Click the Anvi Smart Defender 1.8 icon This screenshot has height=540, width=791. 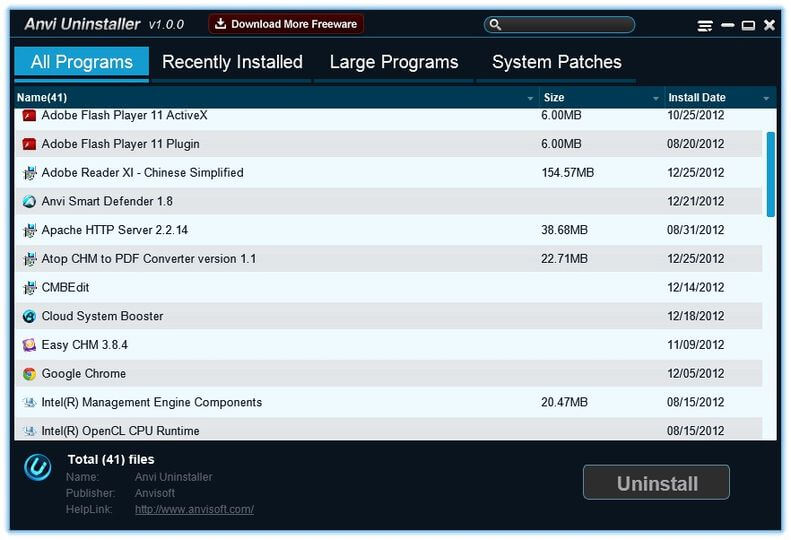click(29, 201)
